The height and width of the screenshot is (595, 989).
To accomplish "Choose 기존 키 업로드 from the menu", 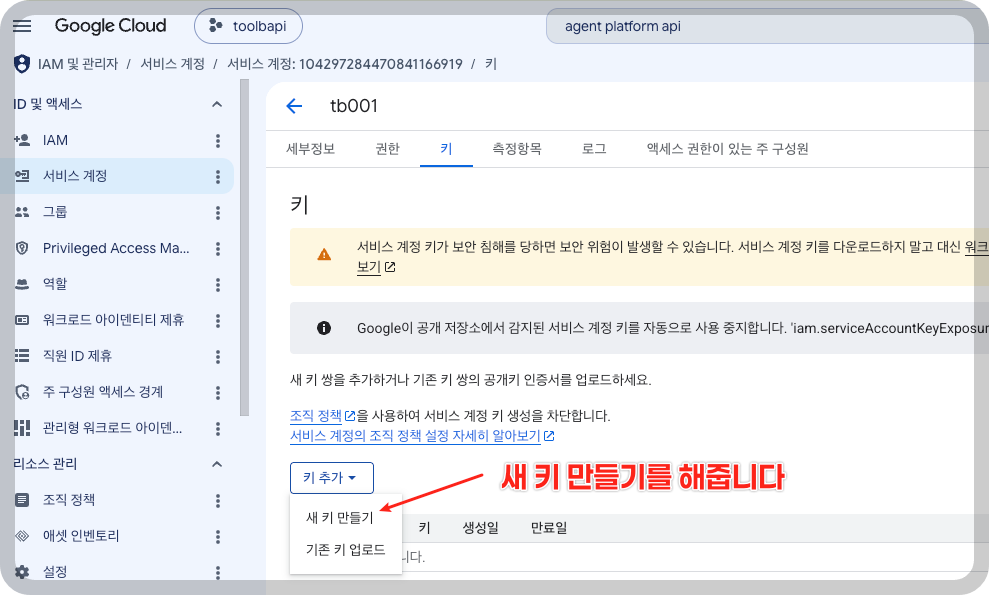I will coord(346,550).
